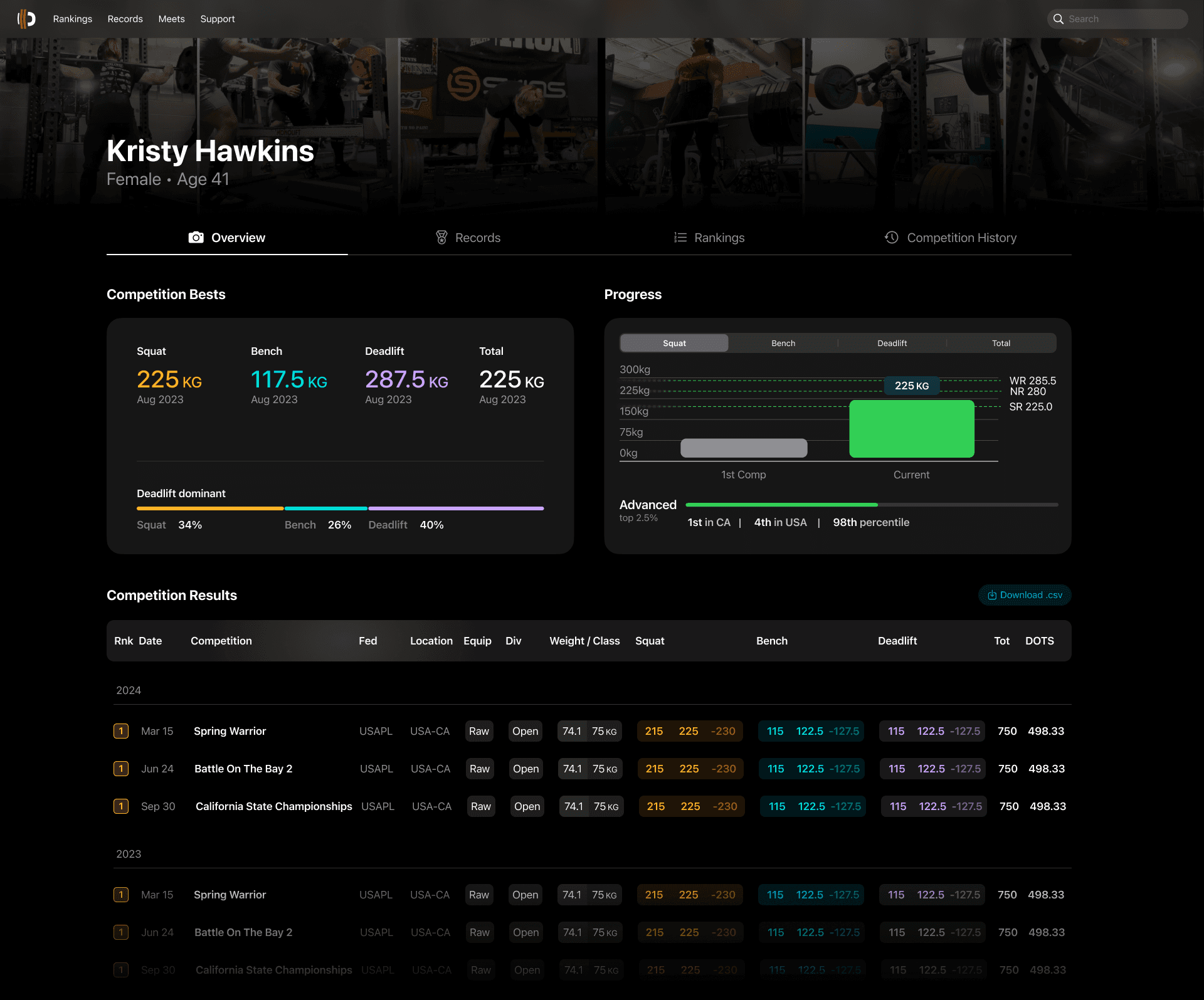The height and width of the screenshot is (1000, 1204).
Task: Click the clock icon beside Competition History
Action: 891,238
